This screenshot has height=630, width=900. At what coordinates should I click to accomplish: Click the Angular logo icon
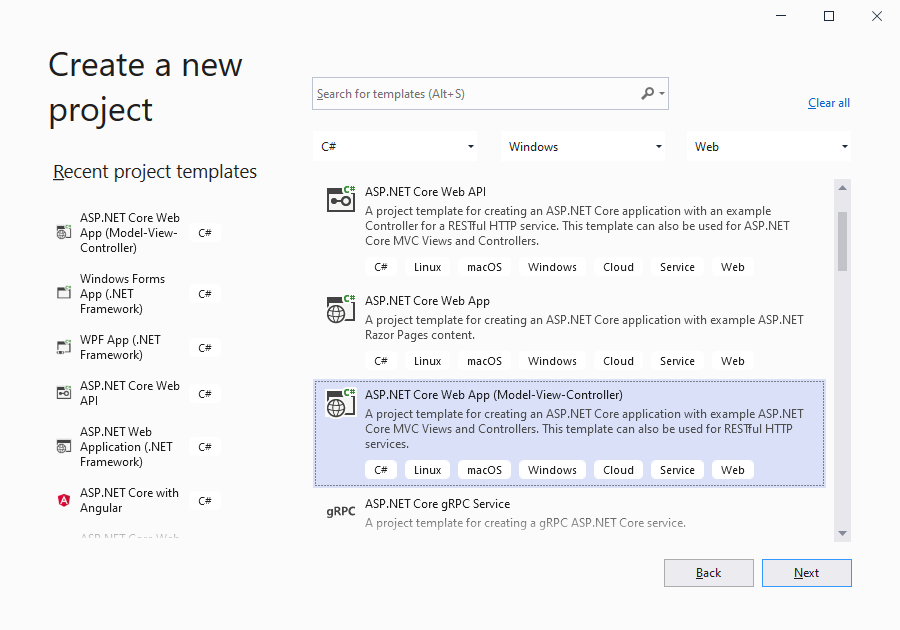click(64, 500)
